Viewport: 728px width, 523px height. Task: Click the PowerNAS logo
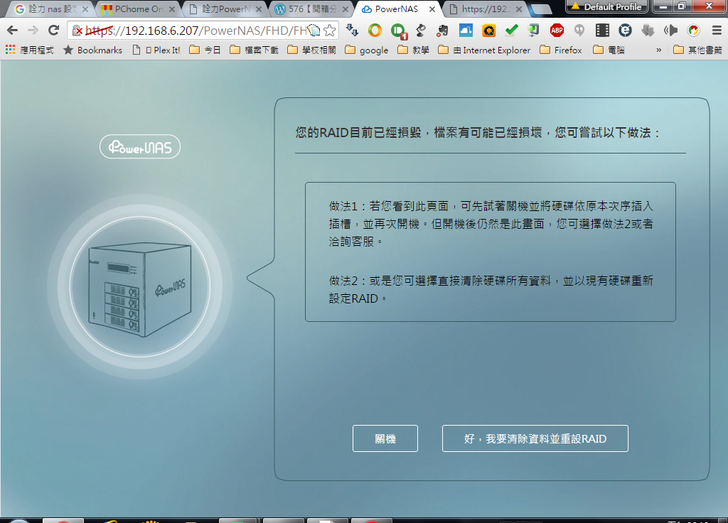[x=140, y=147]
